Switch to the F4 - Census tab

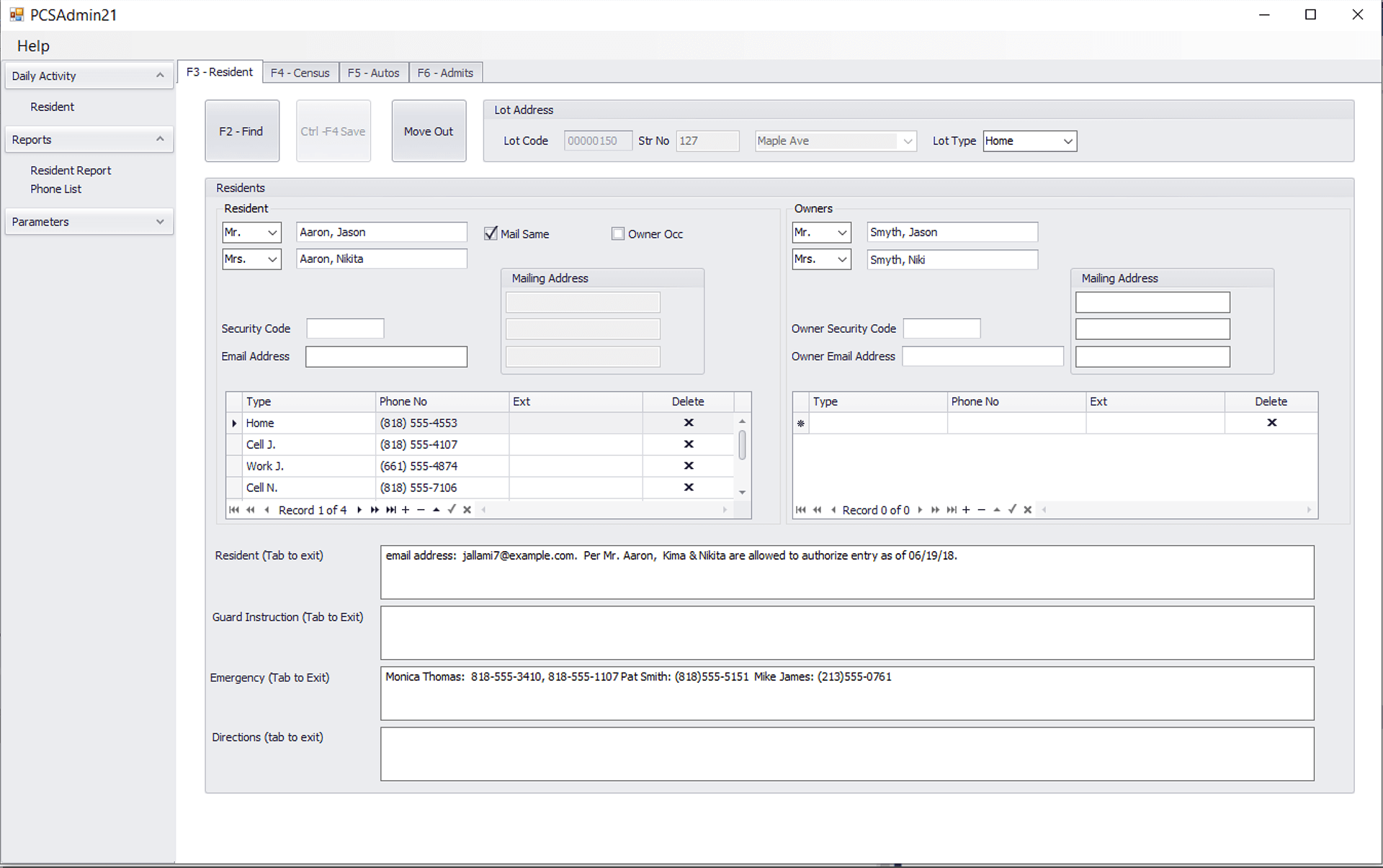click(x=300, y=73)
